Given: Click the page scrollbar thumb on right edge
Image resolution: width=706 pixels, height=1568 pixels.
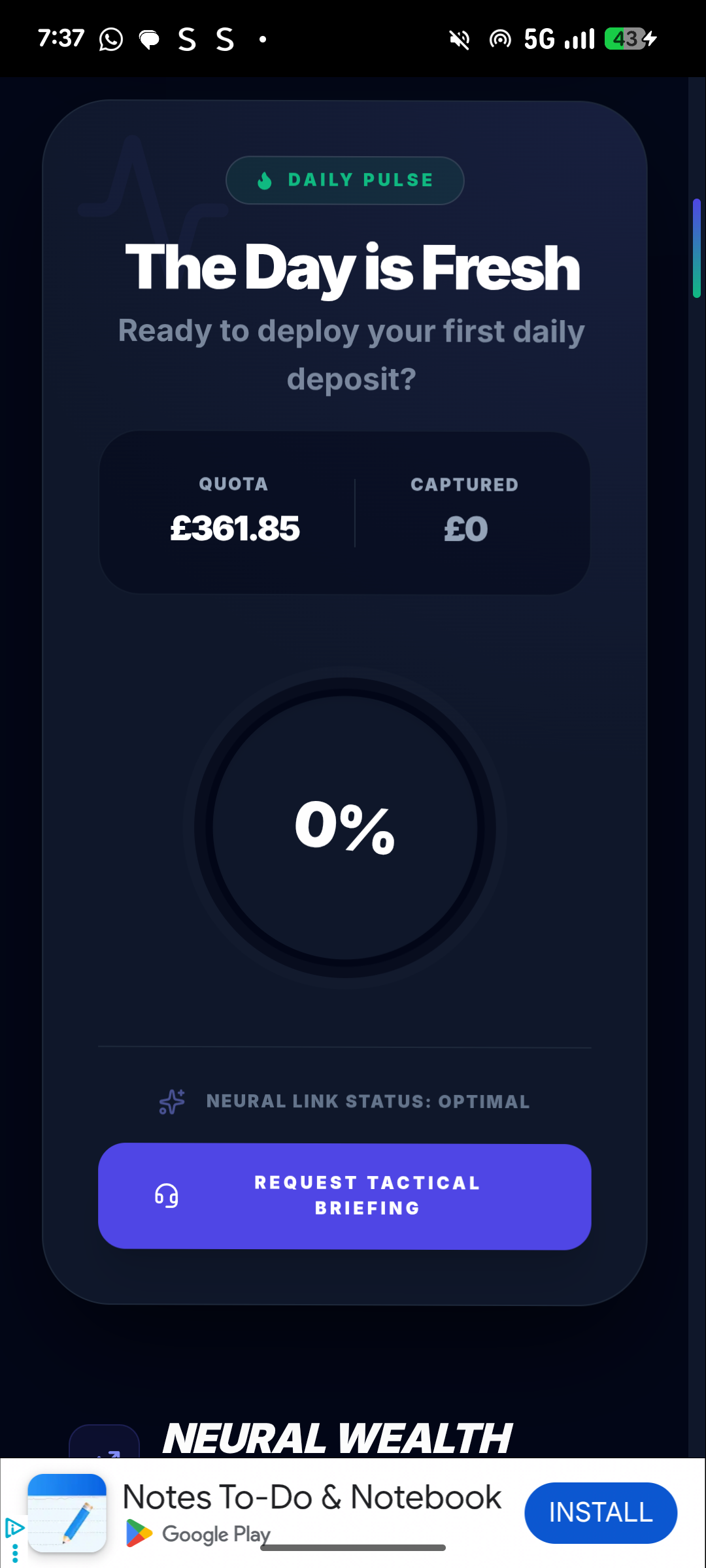Looking at the screenshot, I should pyautogui.click(x=697, y=248).
